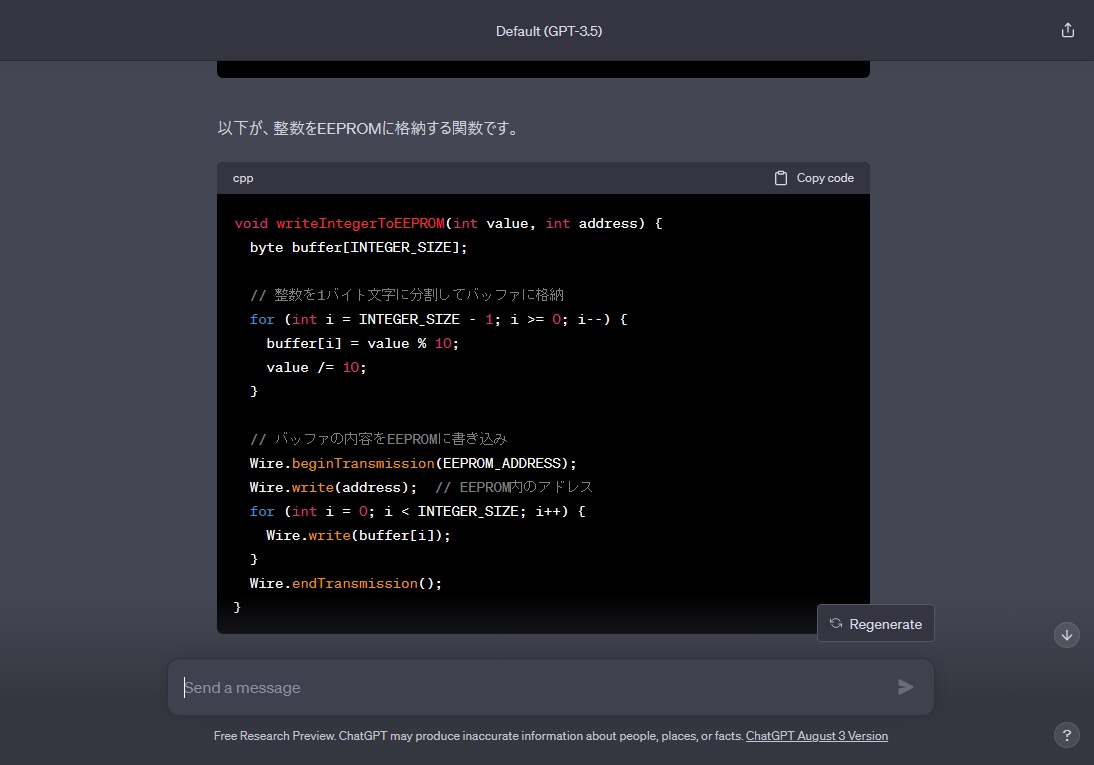
Task: Open help via question mark icon
Action: 1066,735
